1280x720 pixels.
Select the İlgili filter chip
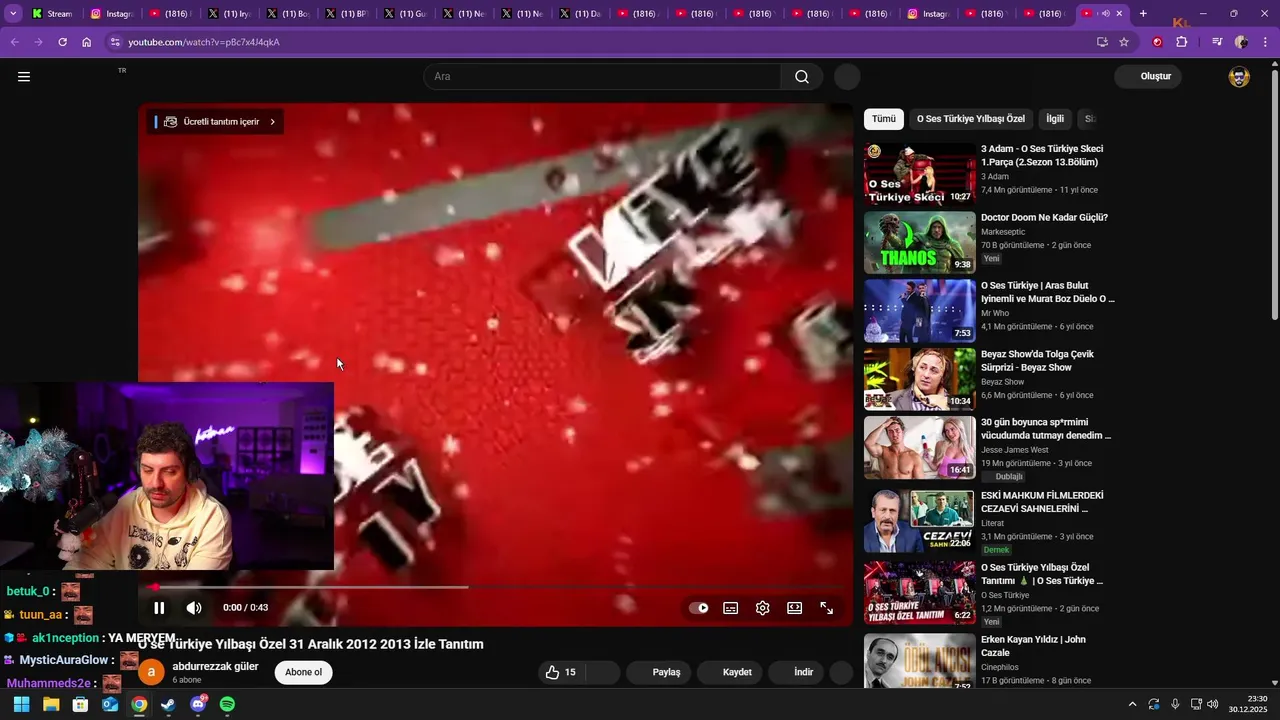(x=1055, y=119)
